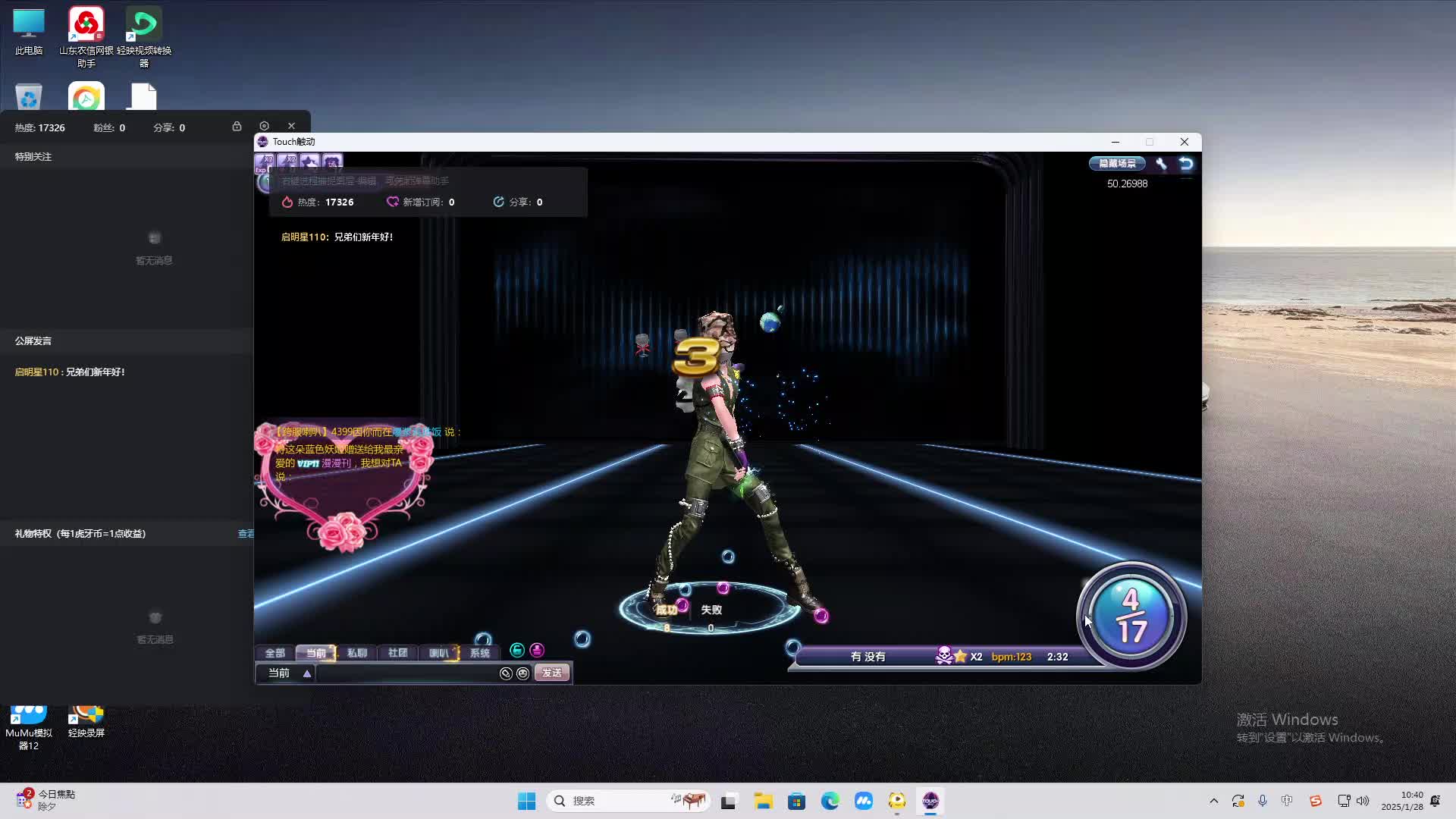
Task: Click the eraser clear icon in chat bar
Action: [506, 673]
